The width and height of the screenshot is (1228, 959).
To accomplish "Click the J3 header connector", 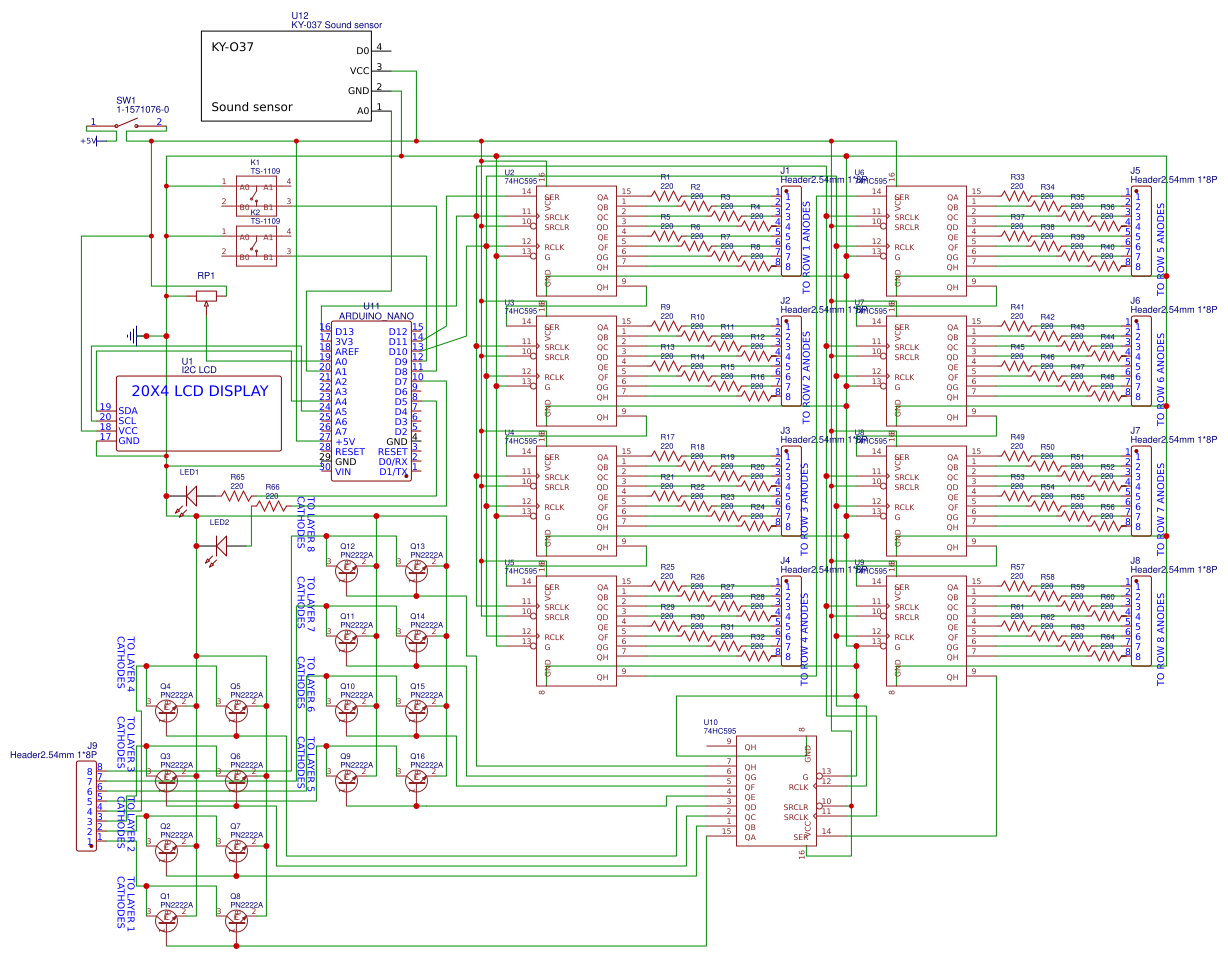I will tap(791, 491).
